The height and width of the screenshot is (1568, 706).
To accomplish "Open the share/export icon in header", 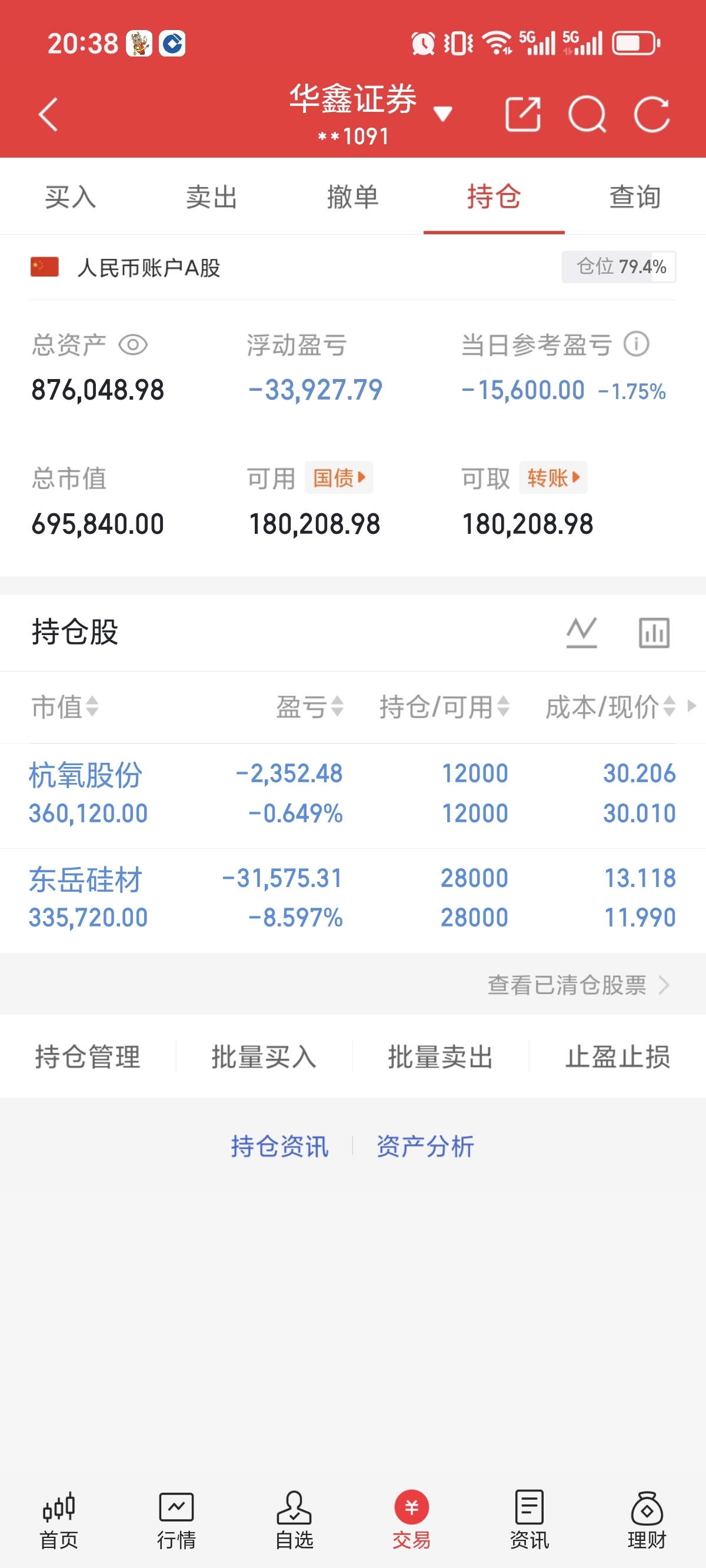I will [x=523, y=114].
